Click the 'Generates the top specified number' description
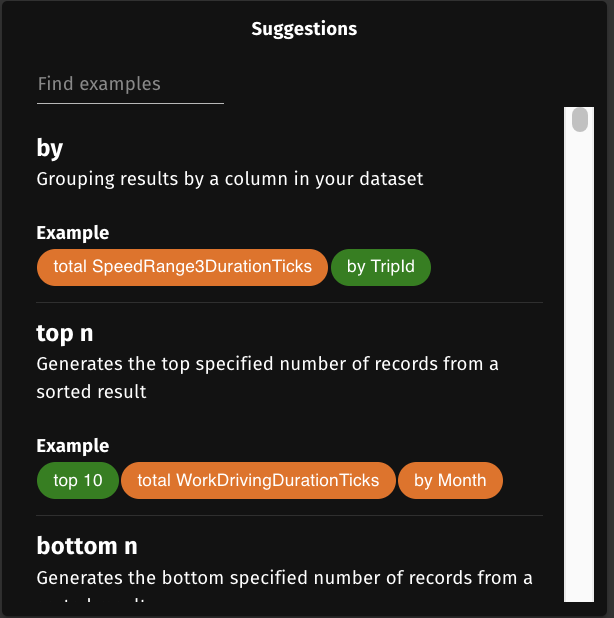 tap(267, 364)
